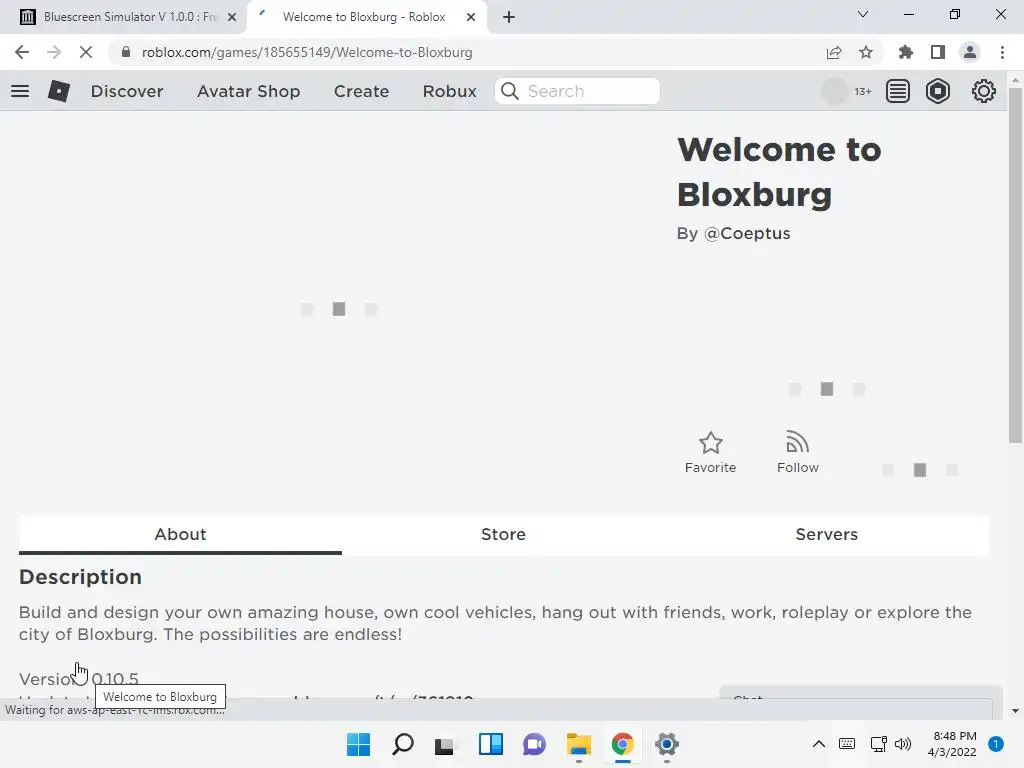
Task: Click the volume speaker tray icon
Action: (x=903, y=744)
